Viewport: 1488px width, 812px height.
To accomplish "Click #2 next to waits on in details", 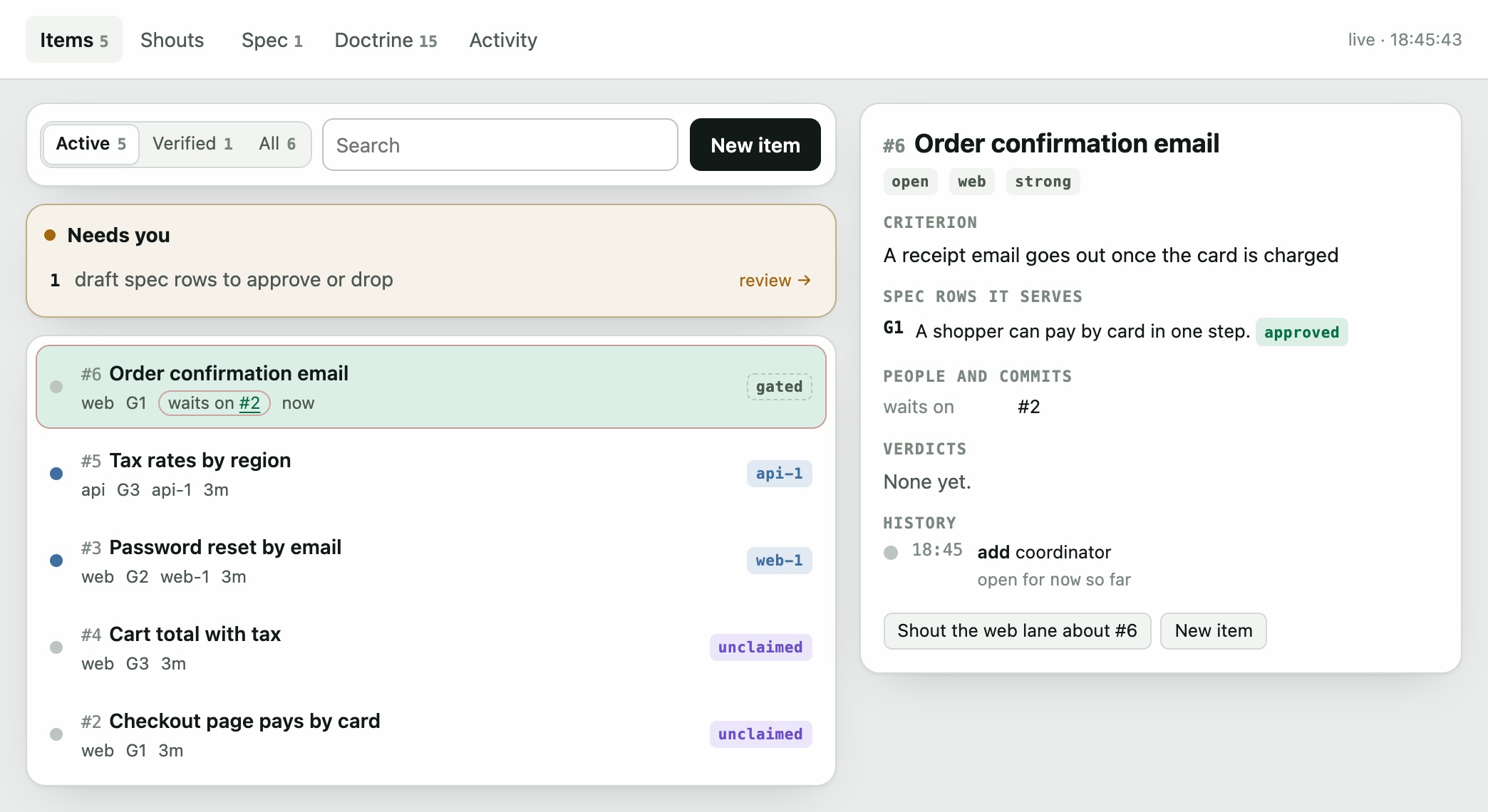I will pos(1028,407).
